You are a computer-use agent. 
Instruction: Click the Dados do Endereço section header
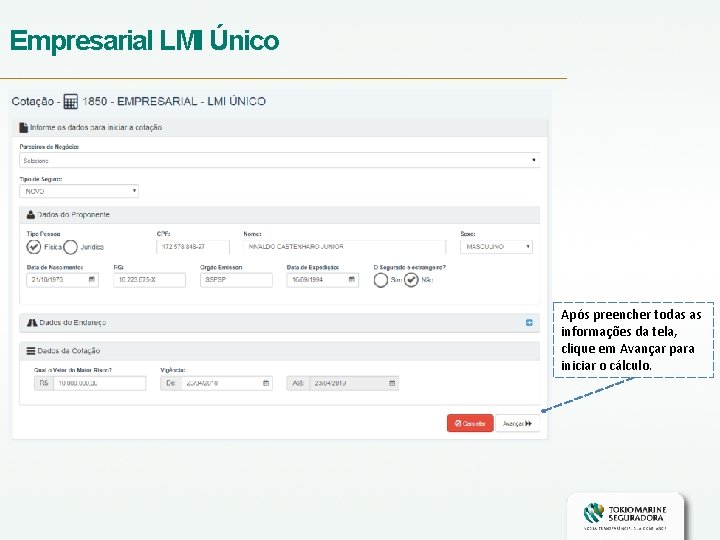coord(279,323)
